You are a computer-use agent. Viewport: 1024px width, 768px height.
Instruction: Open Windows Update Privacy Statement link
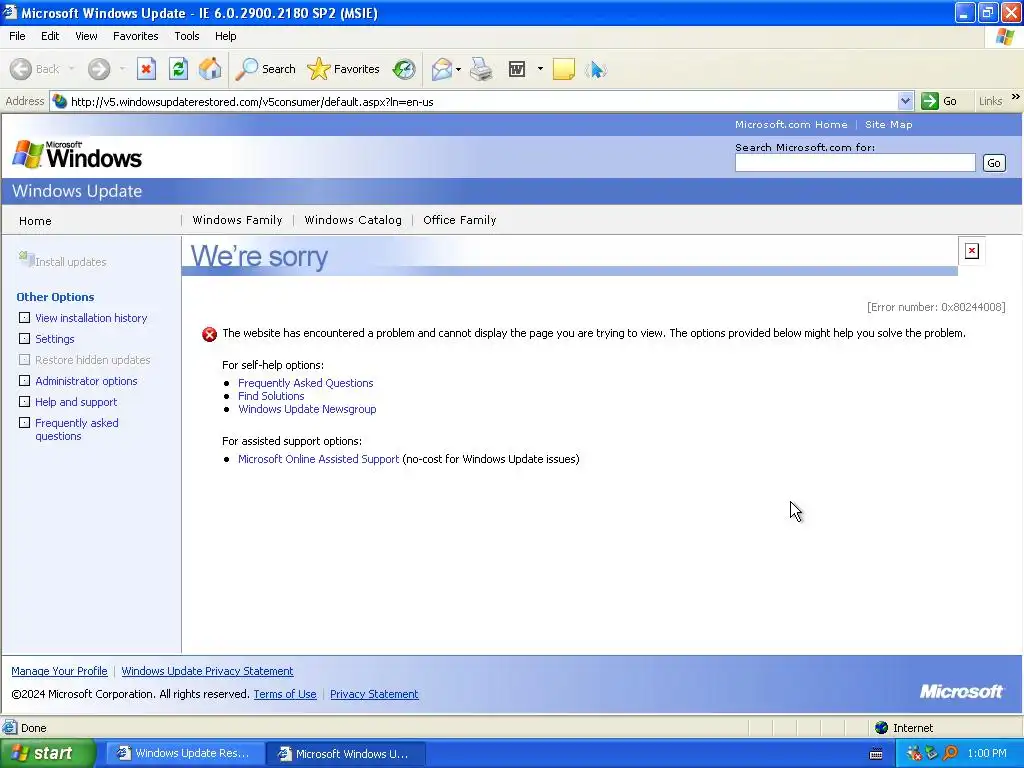click(207, 671)
